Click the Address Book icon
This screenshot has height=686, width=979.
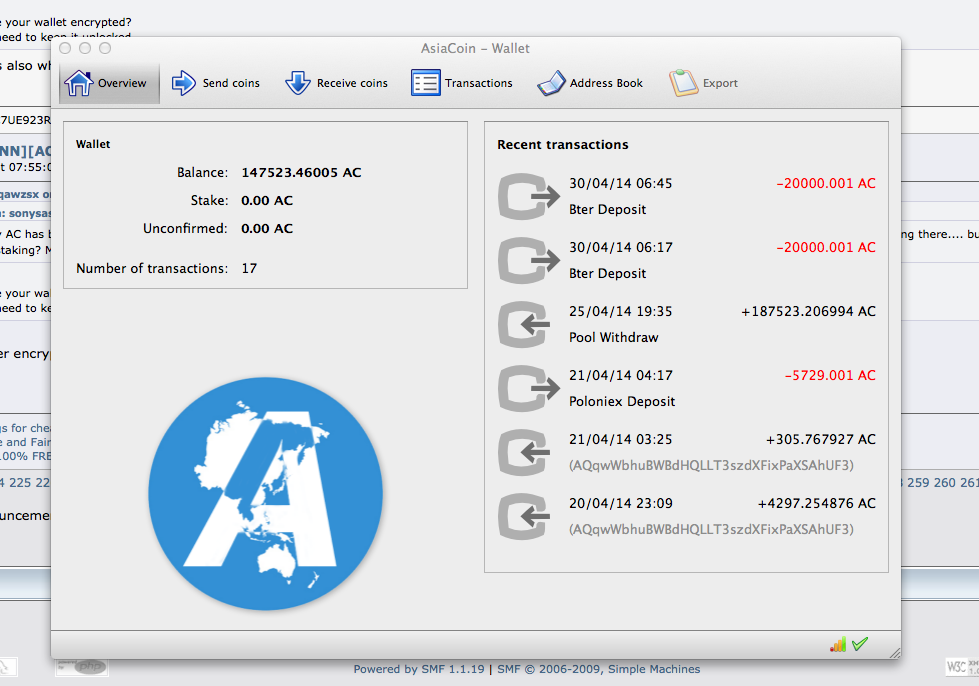click(x=551, y=83)
